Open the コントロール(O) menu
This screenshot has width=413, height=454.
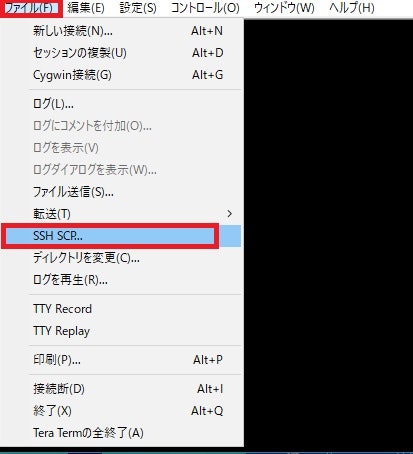(205, 8)
